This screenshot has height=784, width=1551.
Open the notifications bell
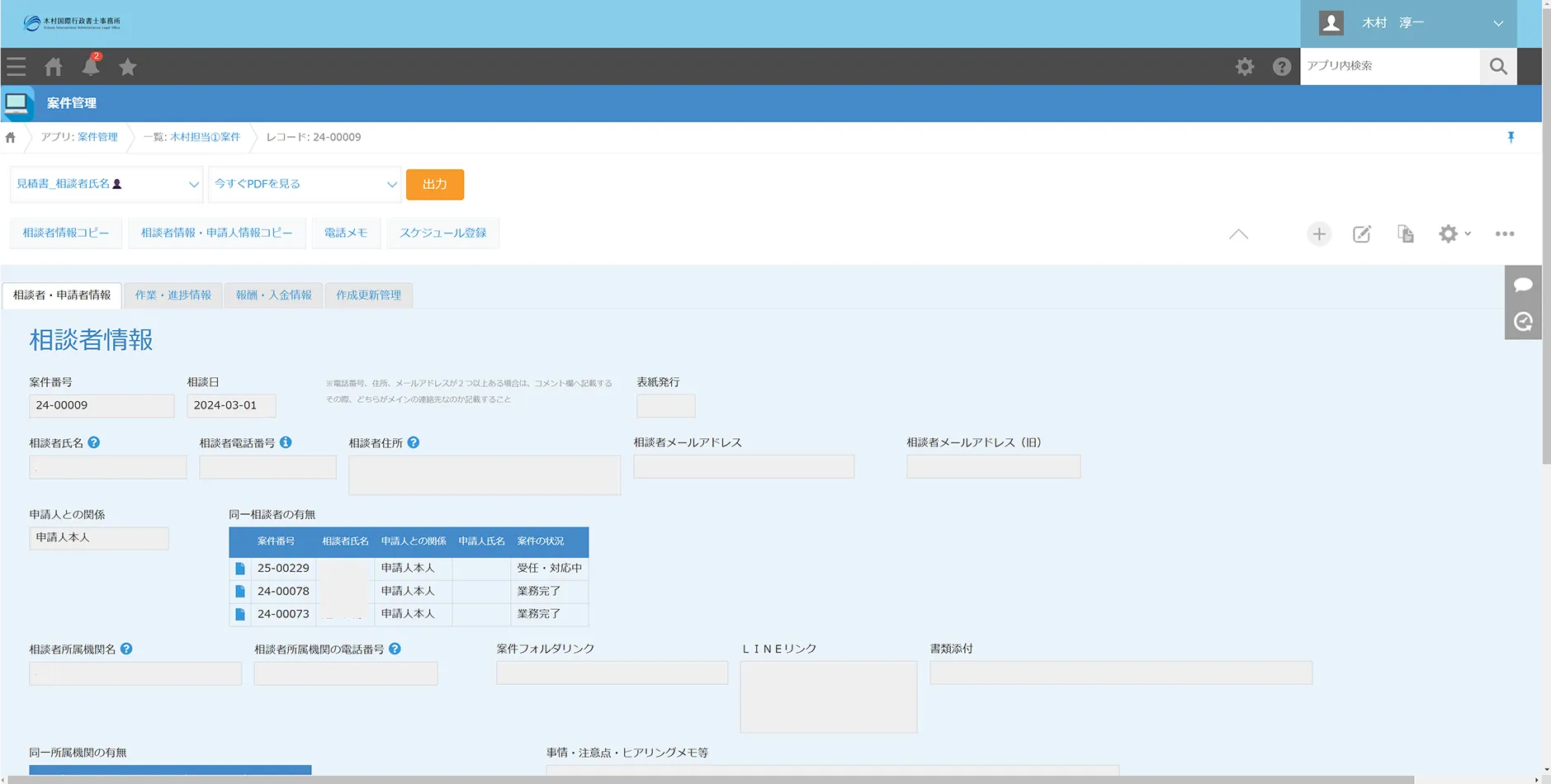(91, 67)
